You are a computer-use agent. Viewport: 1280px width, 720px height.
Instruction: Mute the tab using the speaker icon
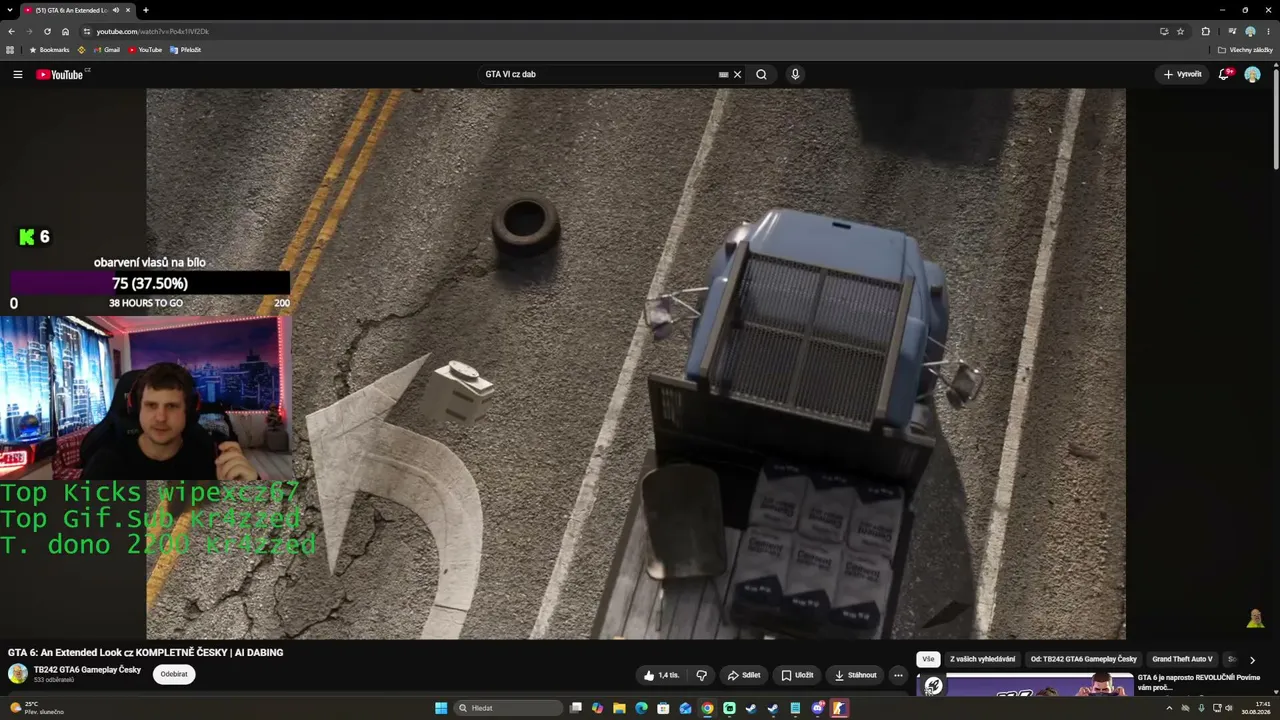[x=116, y=10]
